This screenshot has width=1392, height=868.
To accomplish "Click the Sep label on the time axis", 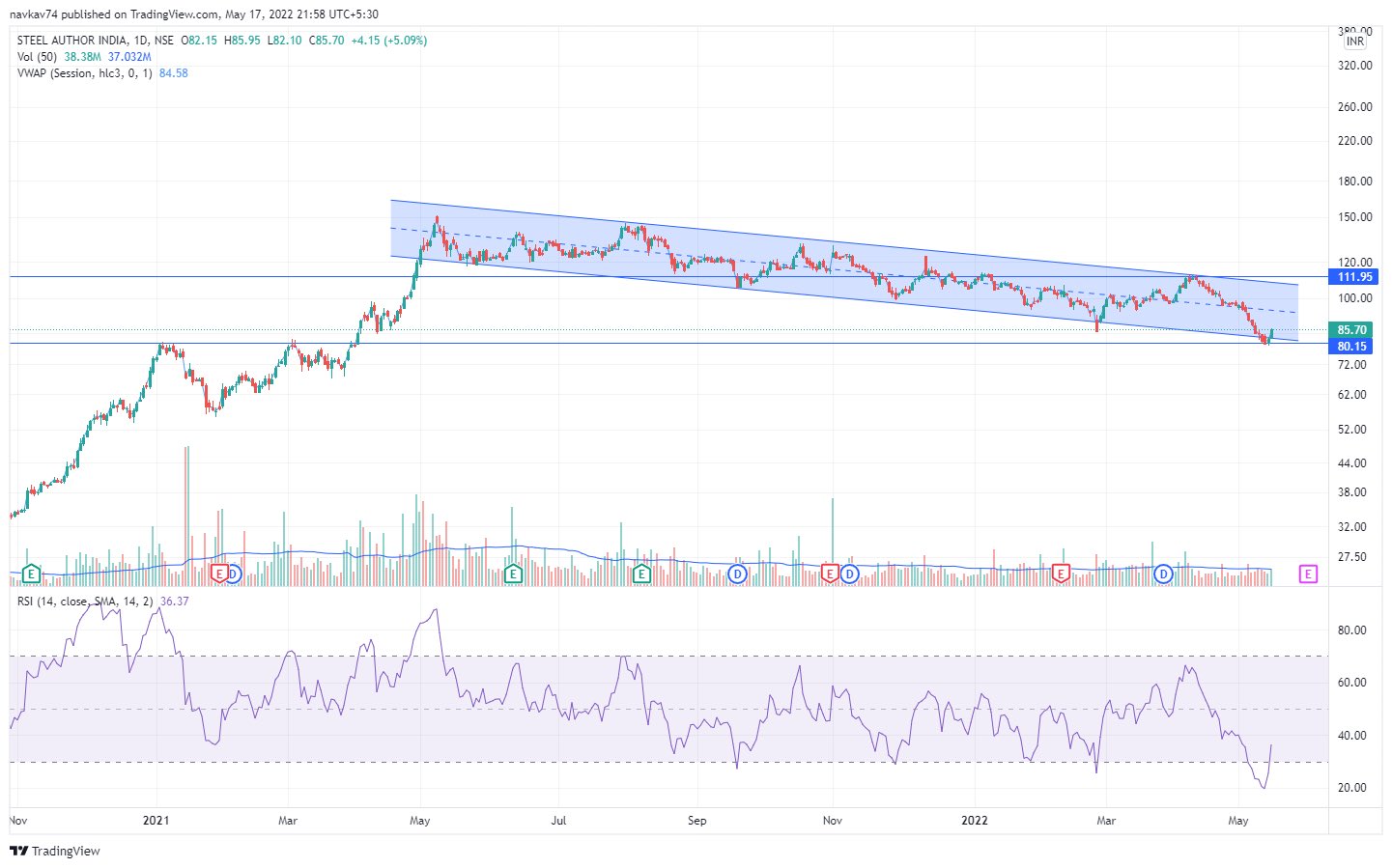I will (x=696, y=821).
